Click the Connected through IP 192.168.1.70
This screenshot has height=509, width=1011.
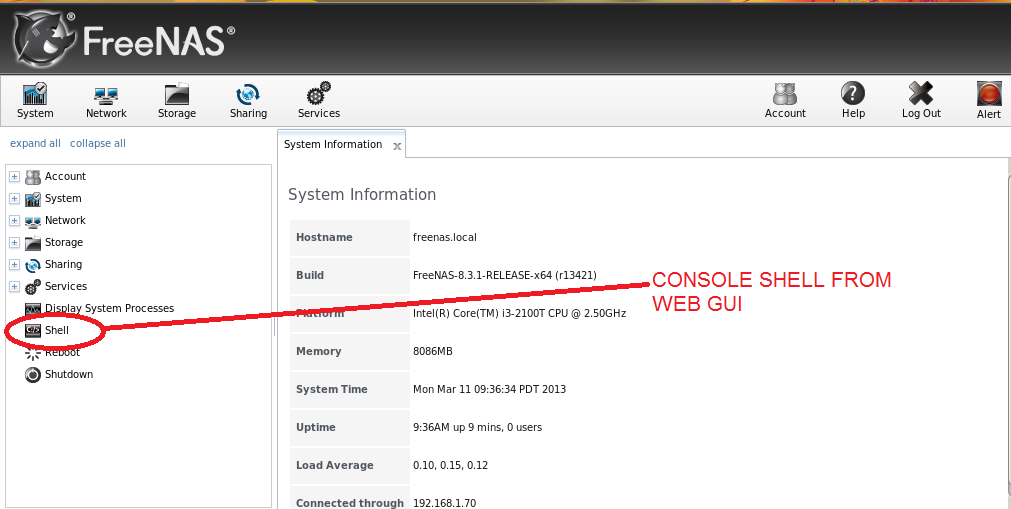point(445,503)
